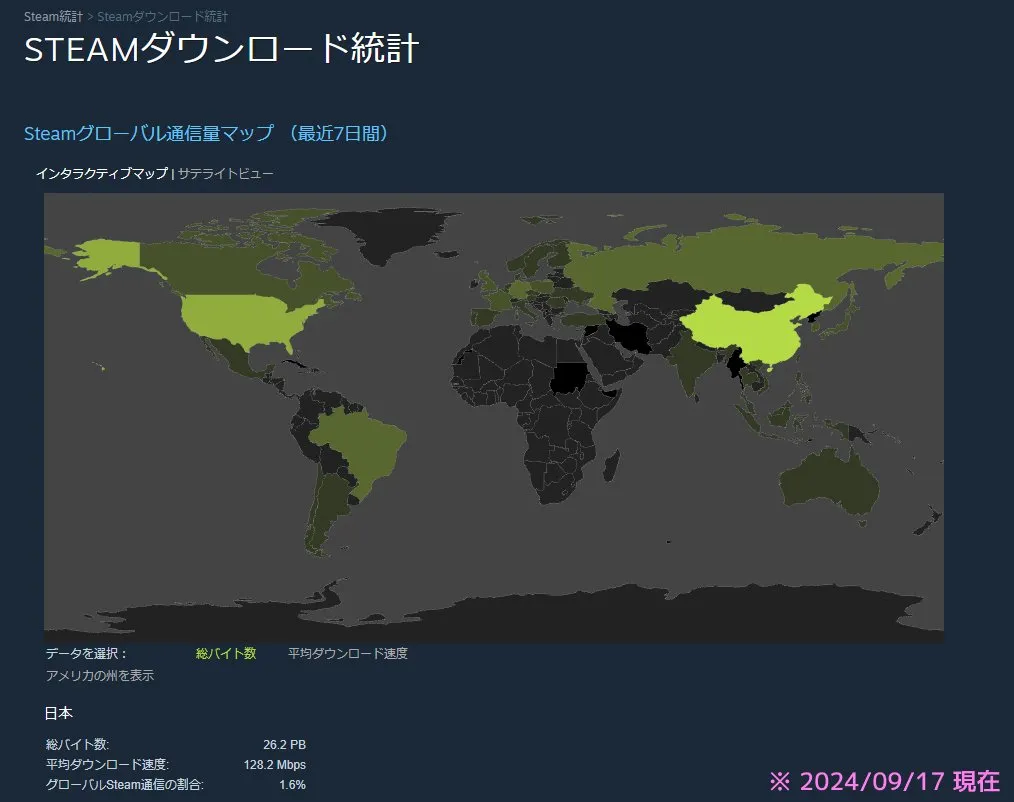Show アメリカの州を表示 option

click(100, 675)
